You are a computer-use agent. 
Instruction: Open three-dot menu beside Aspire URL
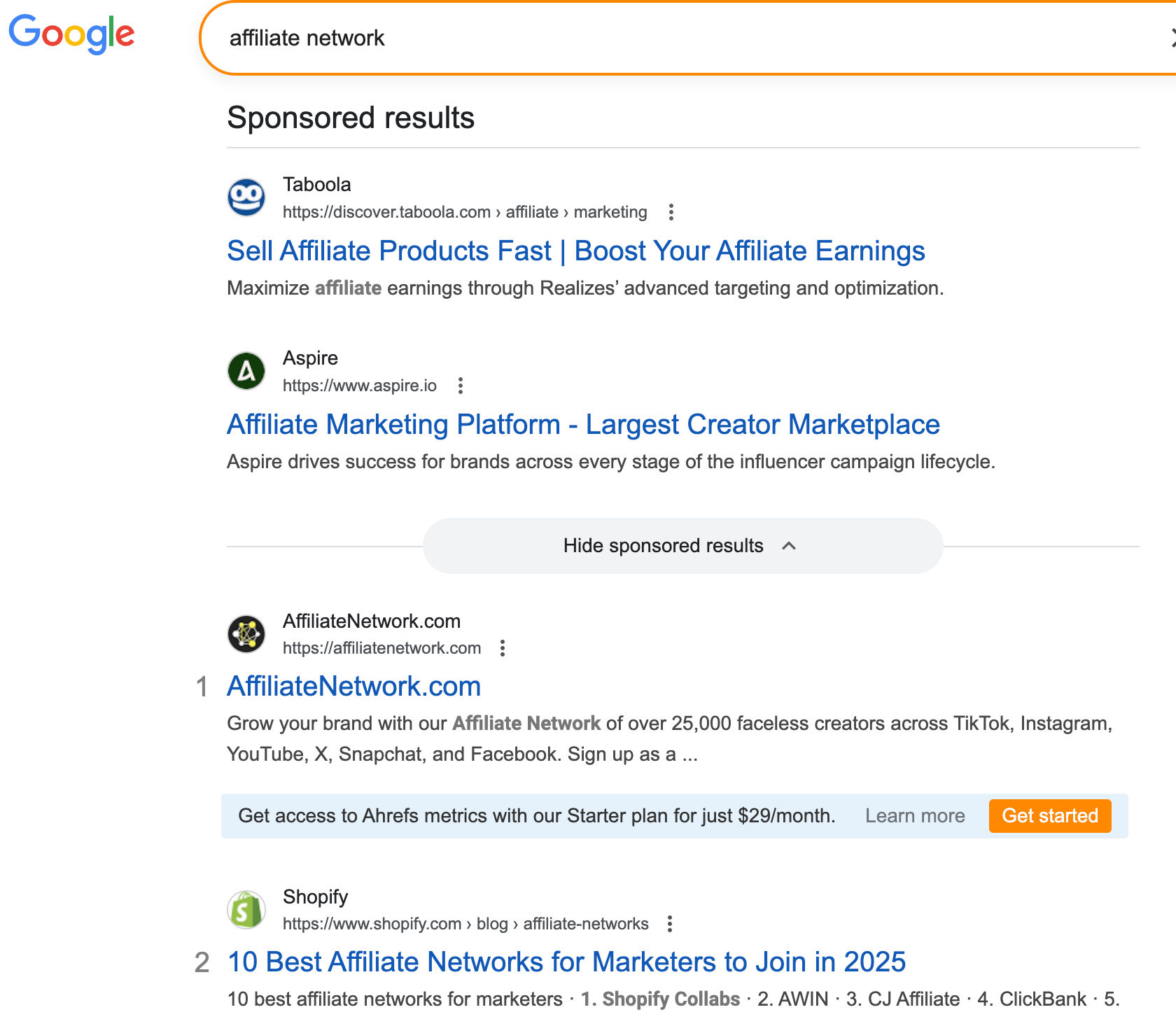(461, 386)
